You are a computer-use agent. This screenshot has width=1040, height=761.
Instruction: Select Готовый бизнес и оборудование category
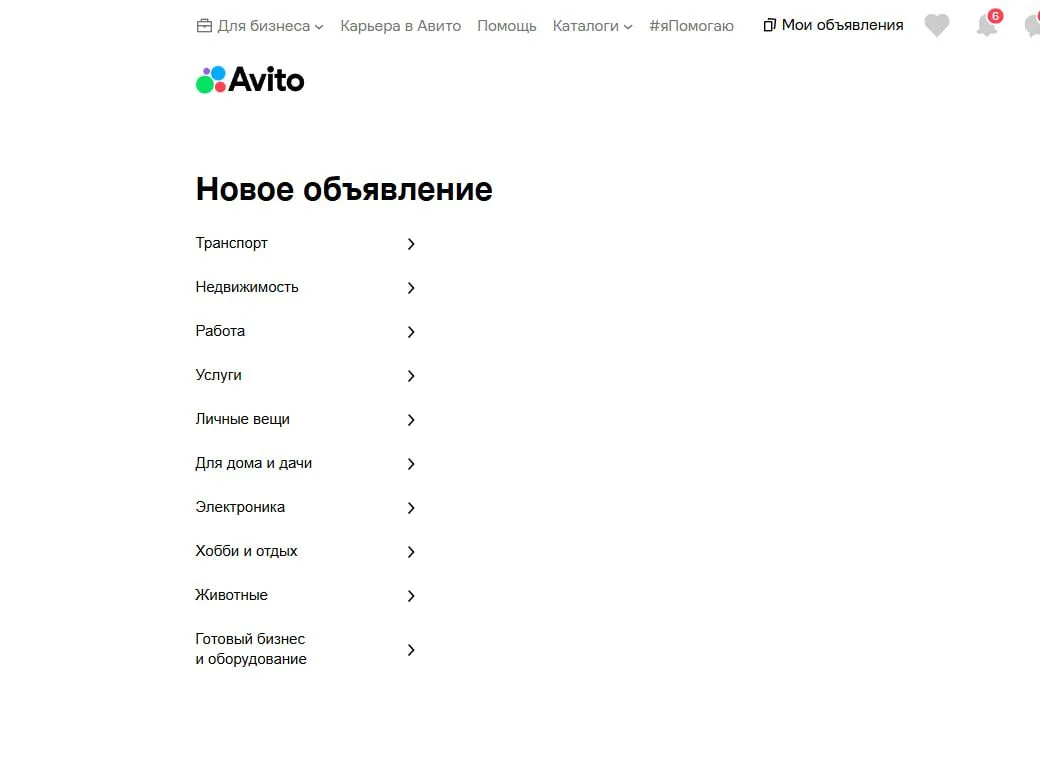point(305,650)
